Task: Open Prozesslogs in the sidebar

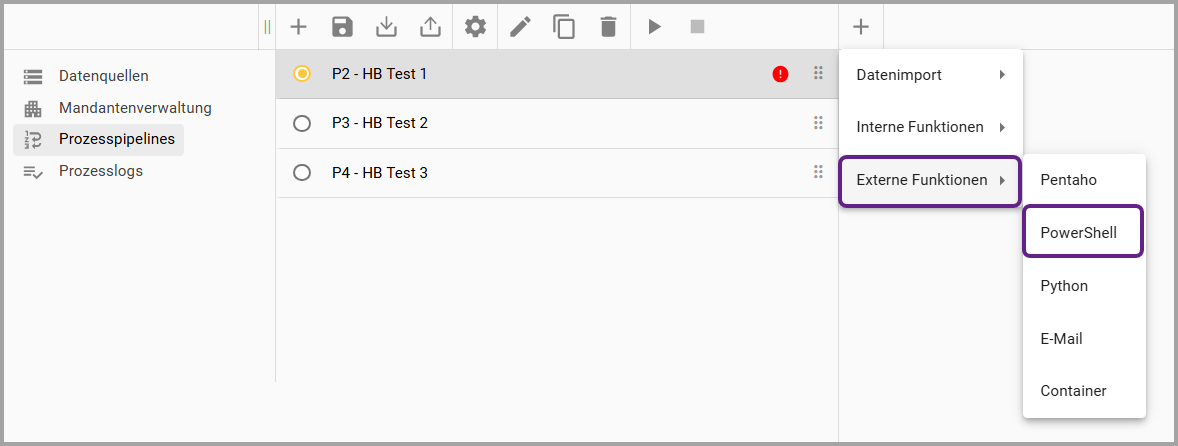Action: 100,171
